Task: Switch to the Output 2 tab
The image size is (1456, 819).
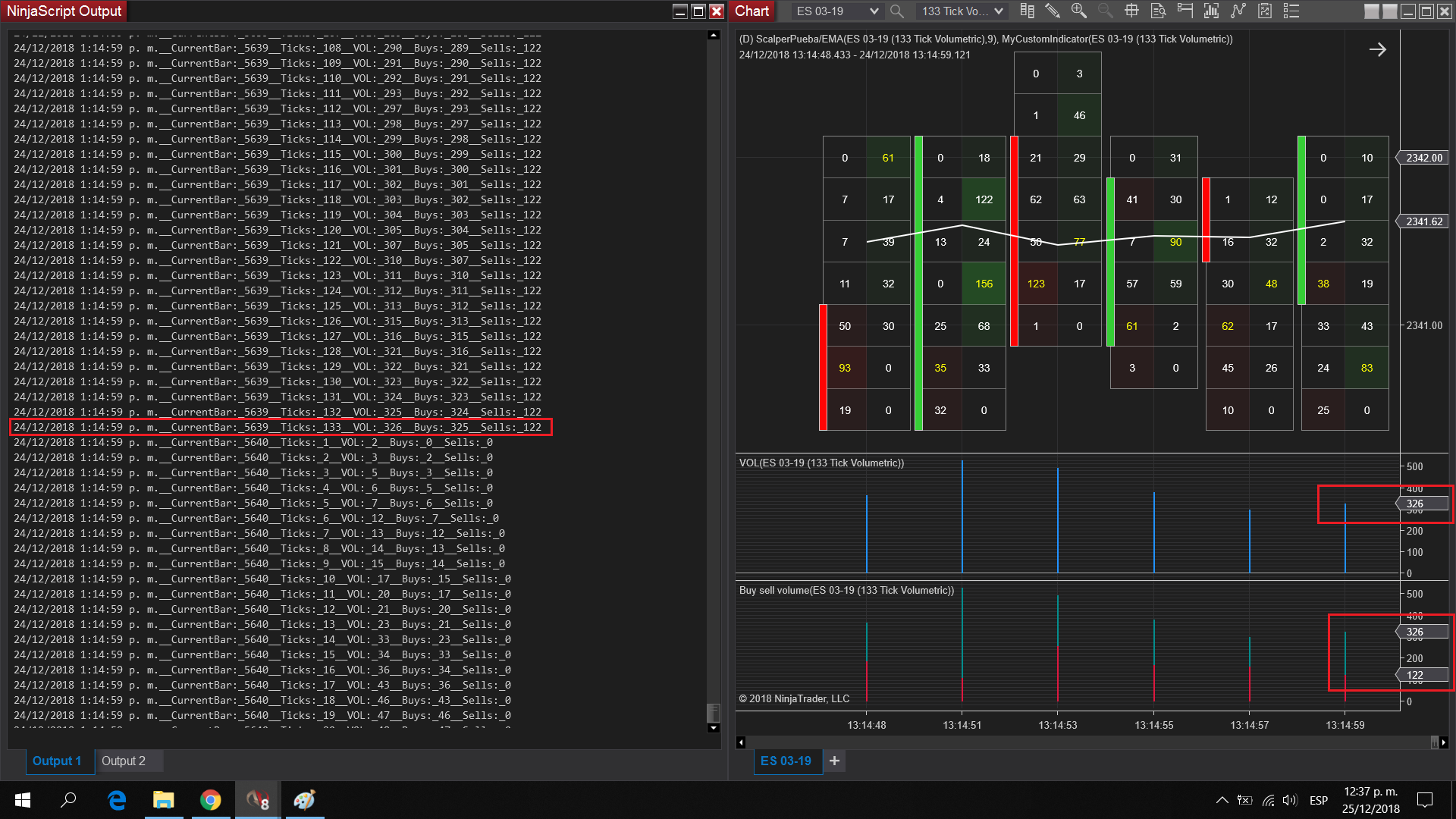Action: tap(124, 761)
